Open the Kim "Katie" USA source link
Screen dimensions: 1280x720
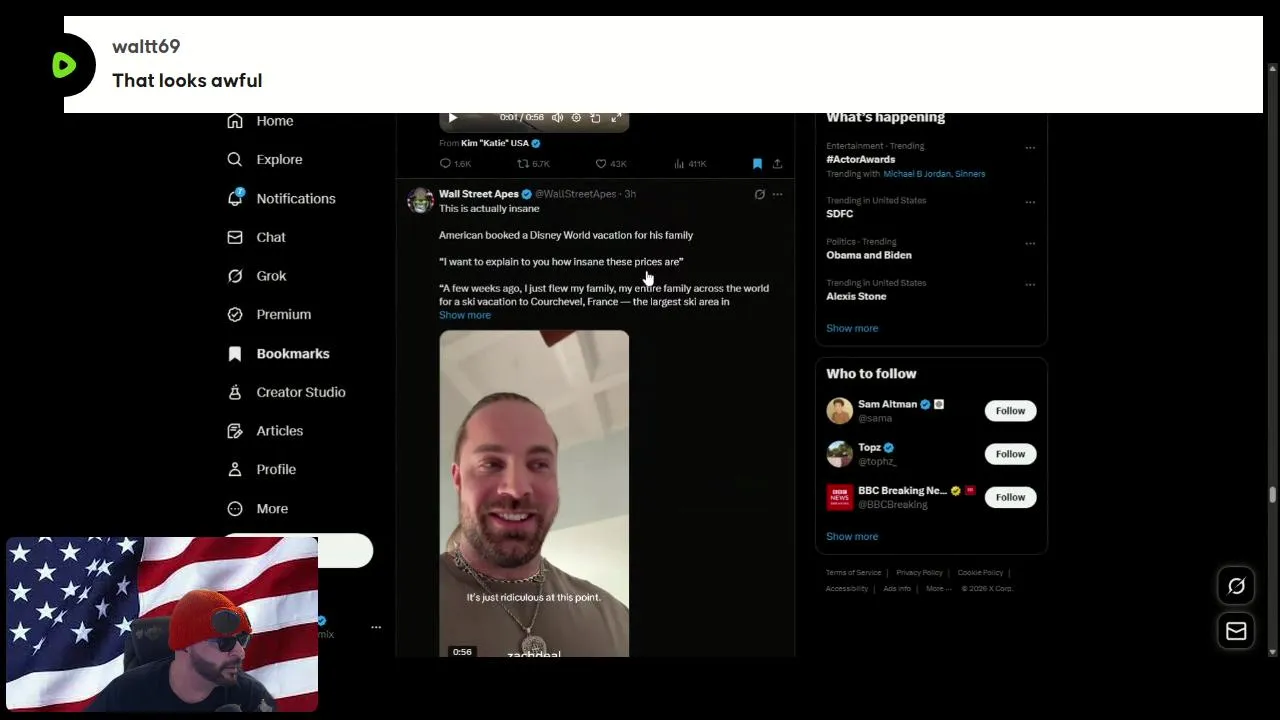500,143
